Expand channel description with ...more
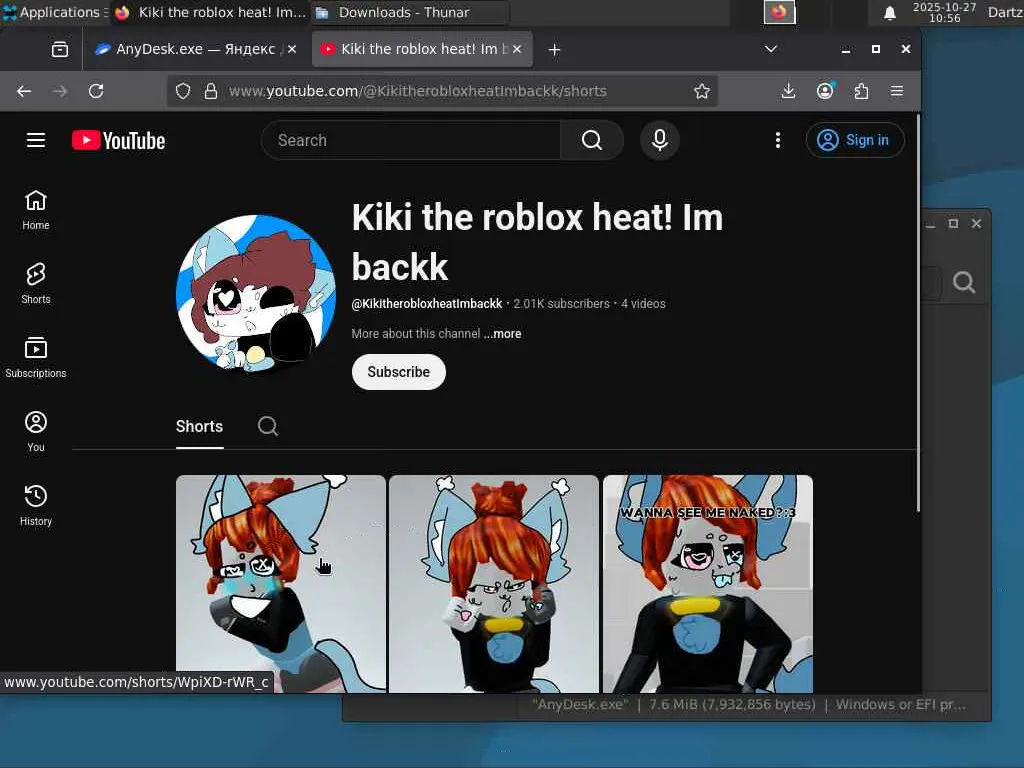This screenshot has height=768, width=1024. [502, 334]
